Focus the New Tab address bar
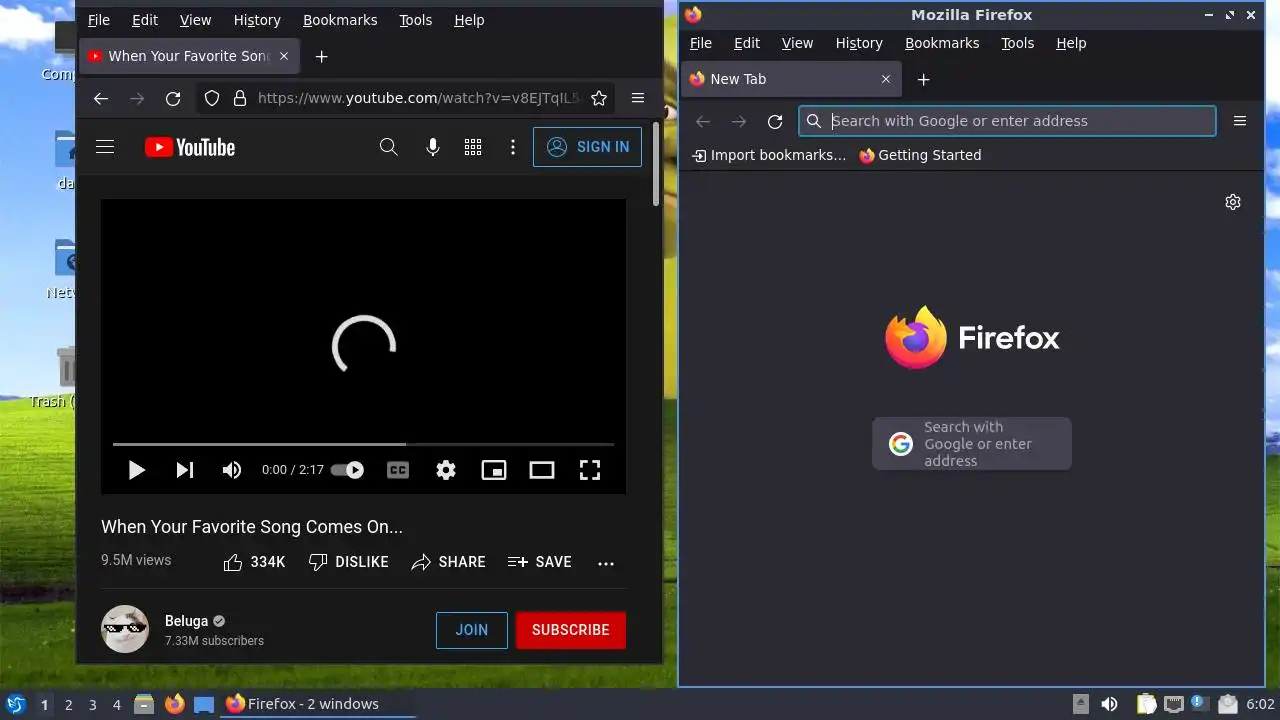This screenshot has width=1280, height=720. tap(1007, 121)
